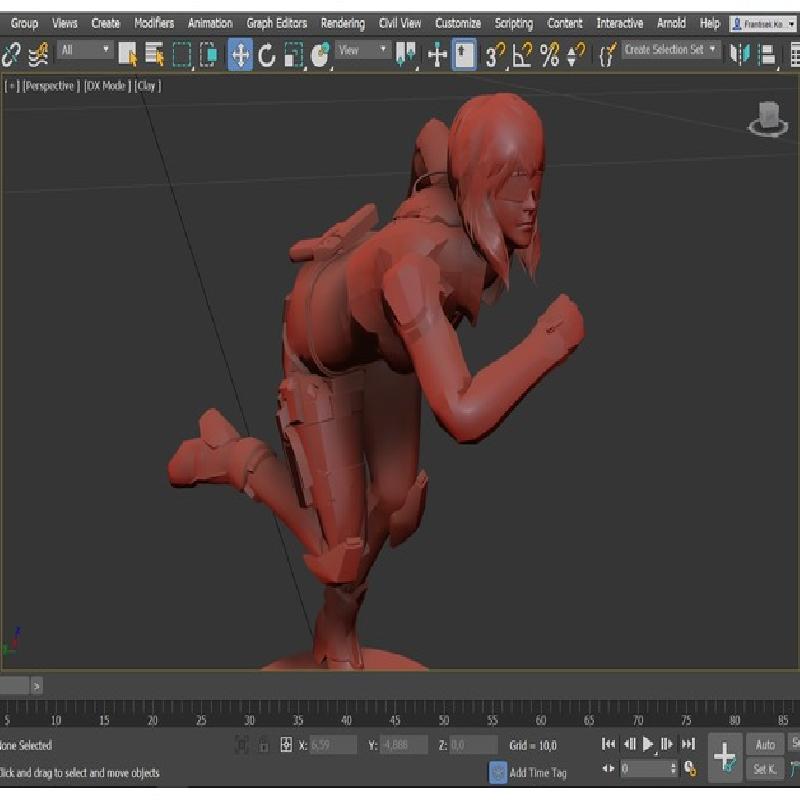Pick the Select and Place tool
800x800 pixels.
[x=320, y=55]
